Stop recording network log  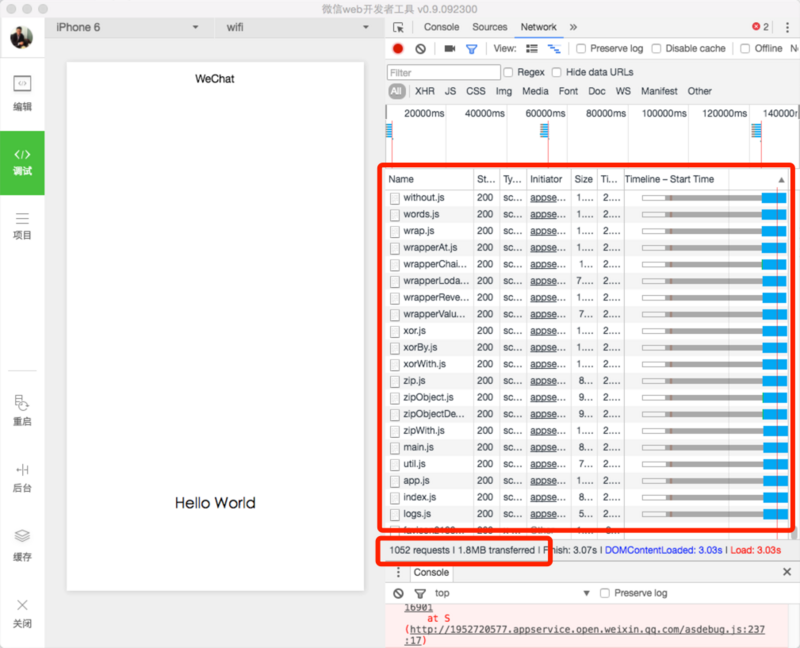click(x=398, y=48)
